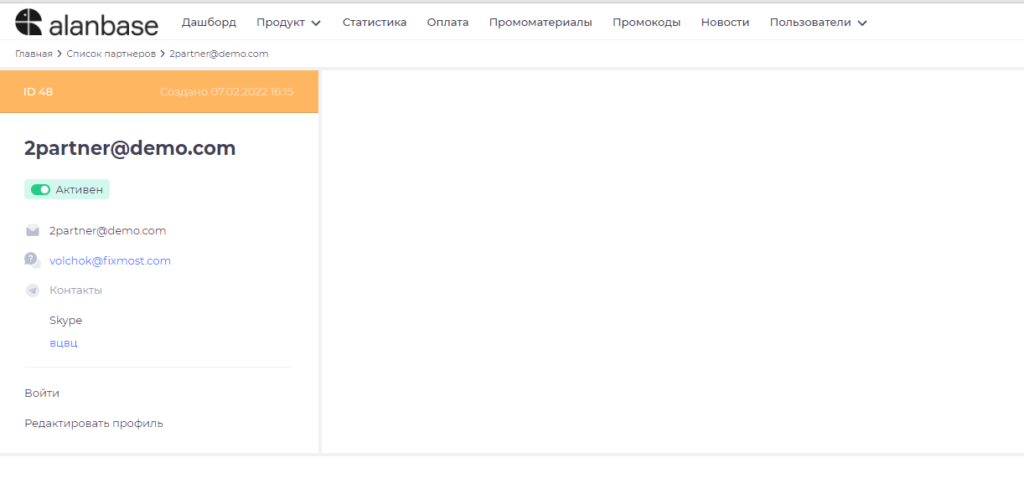The height and width of the screenshot is (499, 1024).
Task: Open the Оплата page
Action: tap(448, 23)
